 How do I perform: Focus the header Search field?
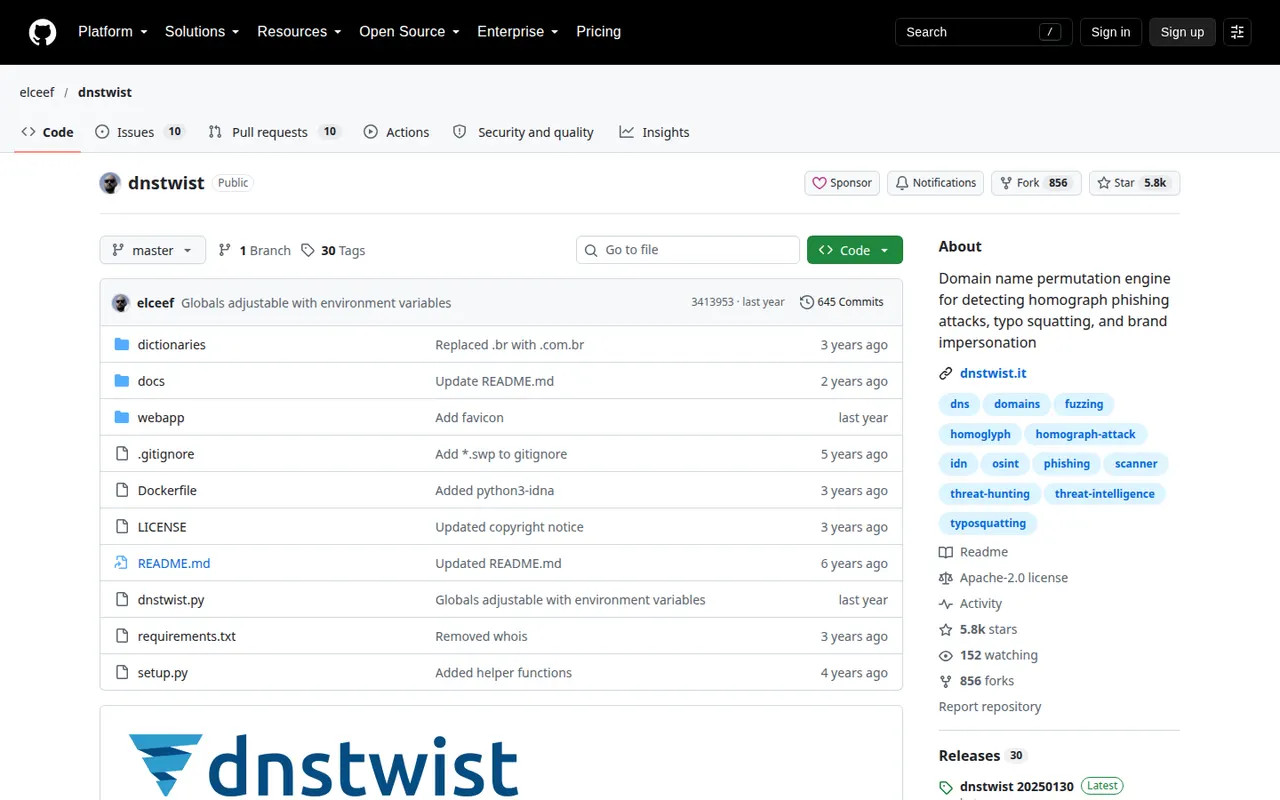(983, 32)
